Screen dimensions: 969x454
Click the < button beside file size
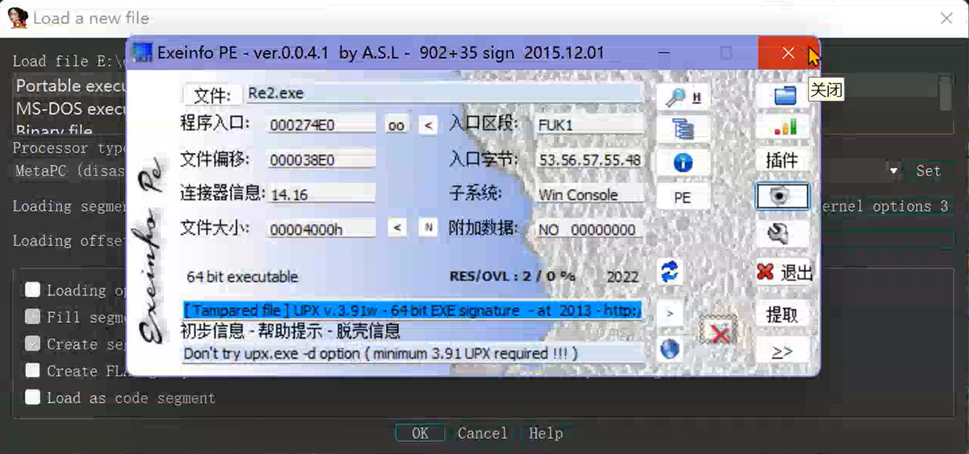[x=398, y=228]
